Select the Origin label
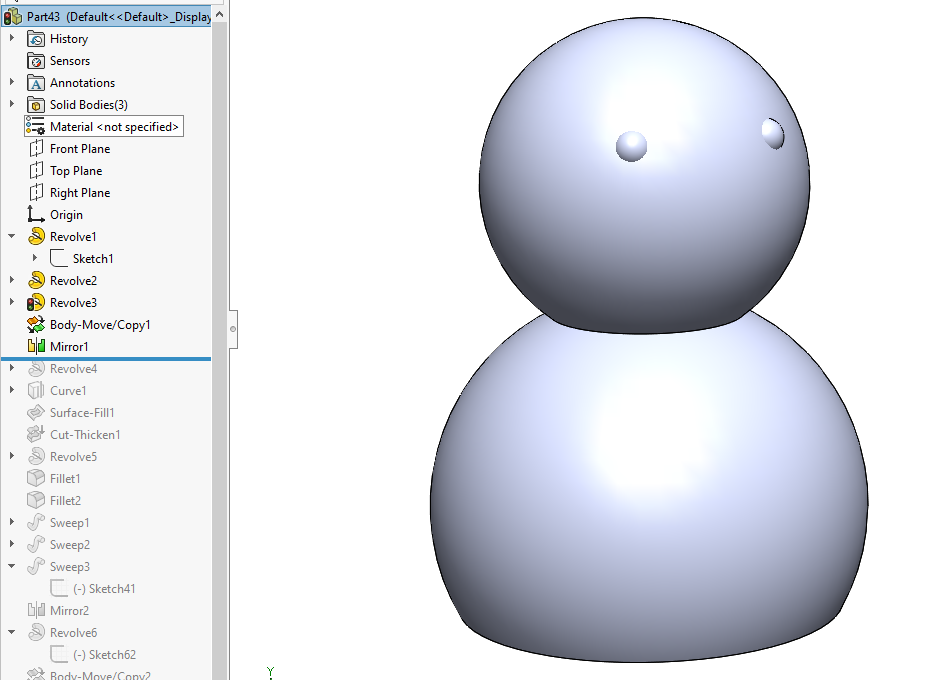The width and height of the screenshot is (938, 680). click(66, 215)
